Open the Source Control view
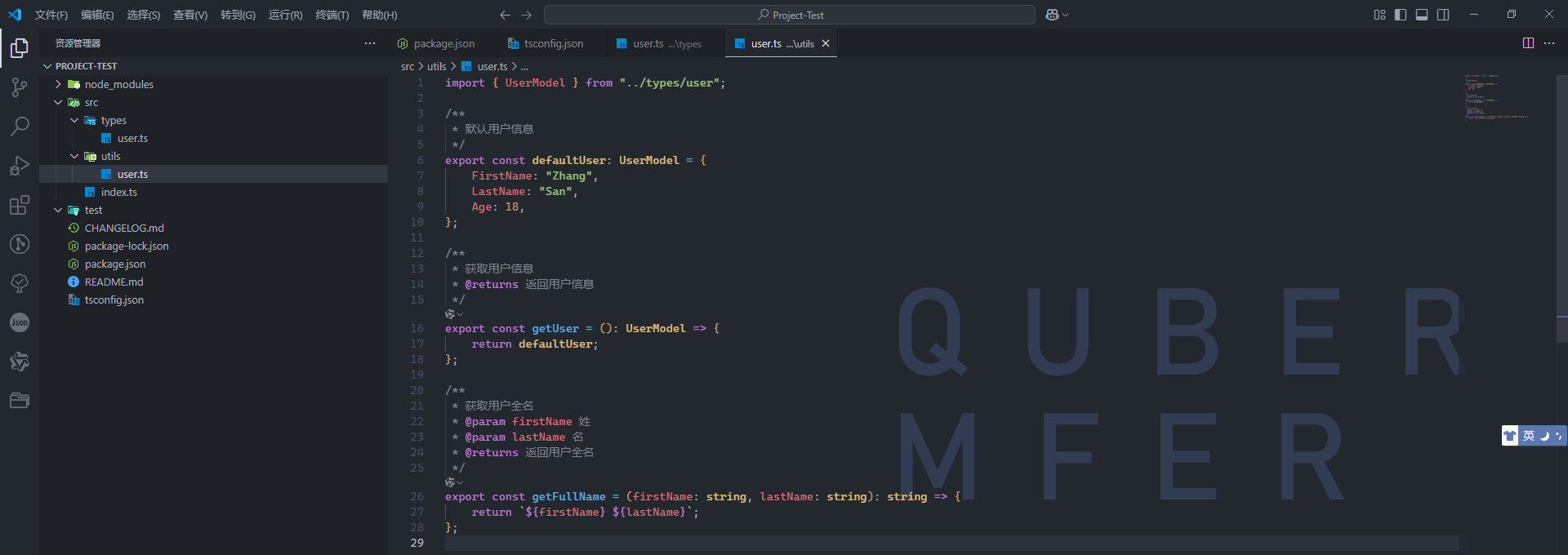The image size is (1568, 555). [x=20, y=87]
